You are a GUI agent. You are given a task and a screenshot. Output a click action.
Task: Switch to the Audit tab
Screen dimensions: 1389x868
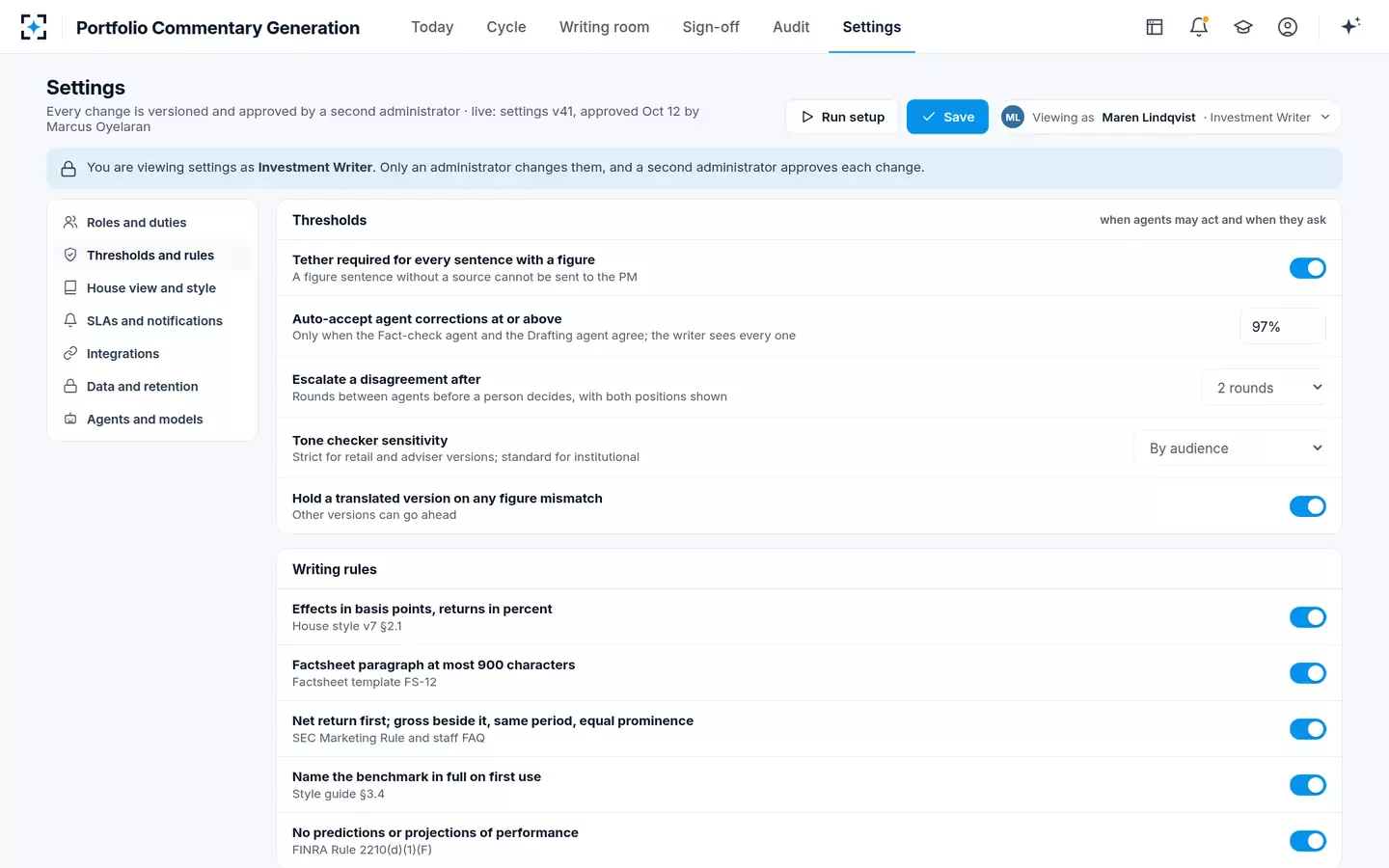click(791, 27)
